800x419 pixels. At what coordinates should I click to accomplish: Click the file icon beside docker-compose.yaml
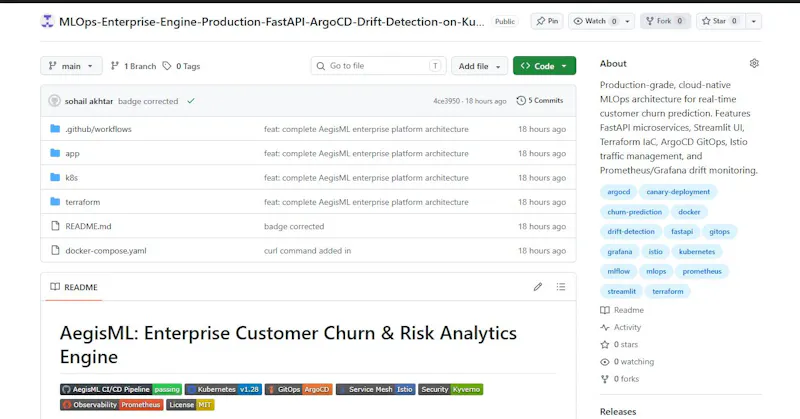click(55, 250)
